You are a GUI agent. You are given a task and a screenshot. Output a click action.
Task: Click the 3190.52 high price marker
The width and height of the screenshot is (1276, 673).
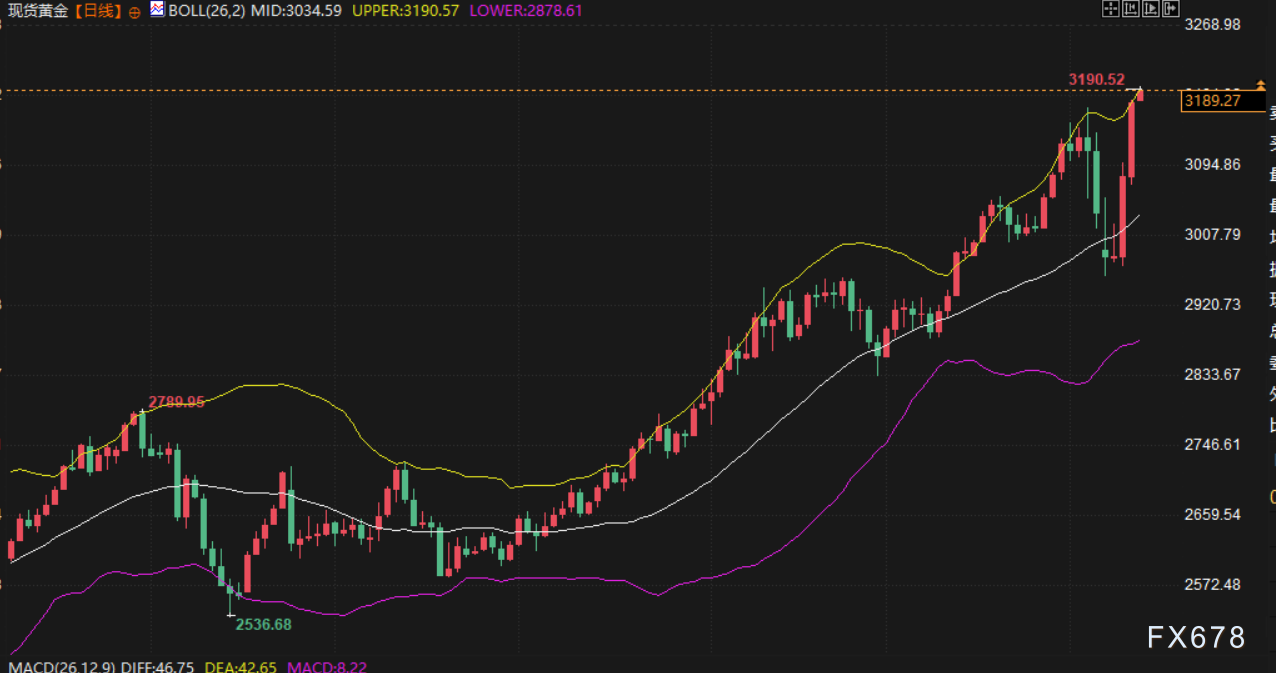coord(1096,79)
